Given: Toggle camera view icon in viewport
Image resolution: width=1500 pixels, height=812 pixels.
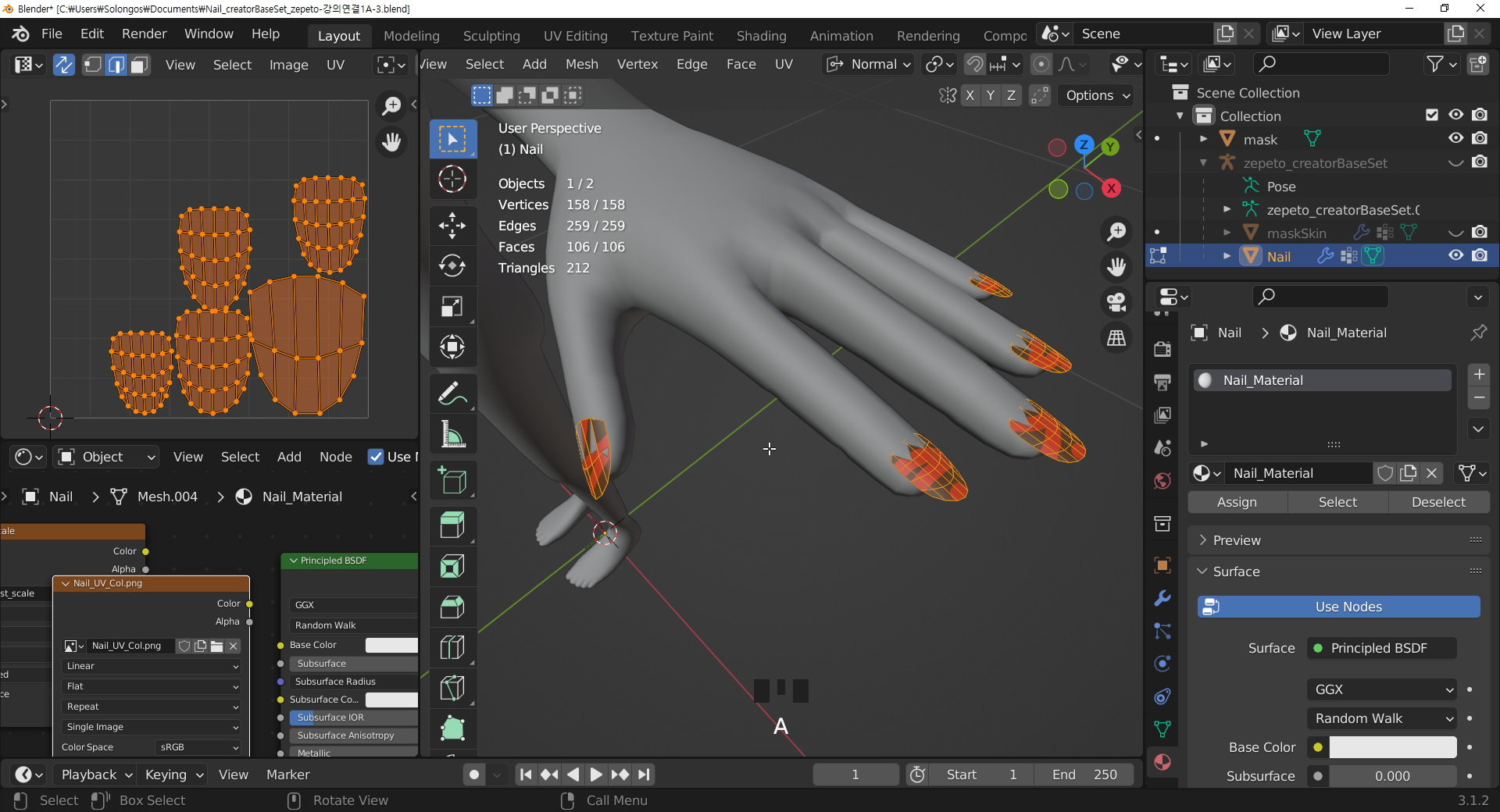Looking at the screenshot, I should (x=1116, y=302).
